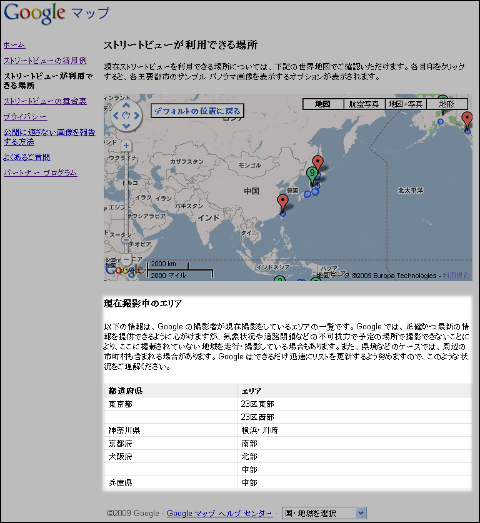This screenshot has width=480, height=523.
Task: Switch to the 地図 map view
Action: pos(323,104)
